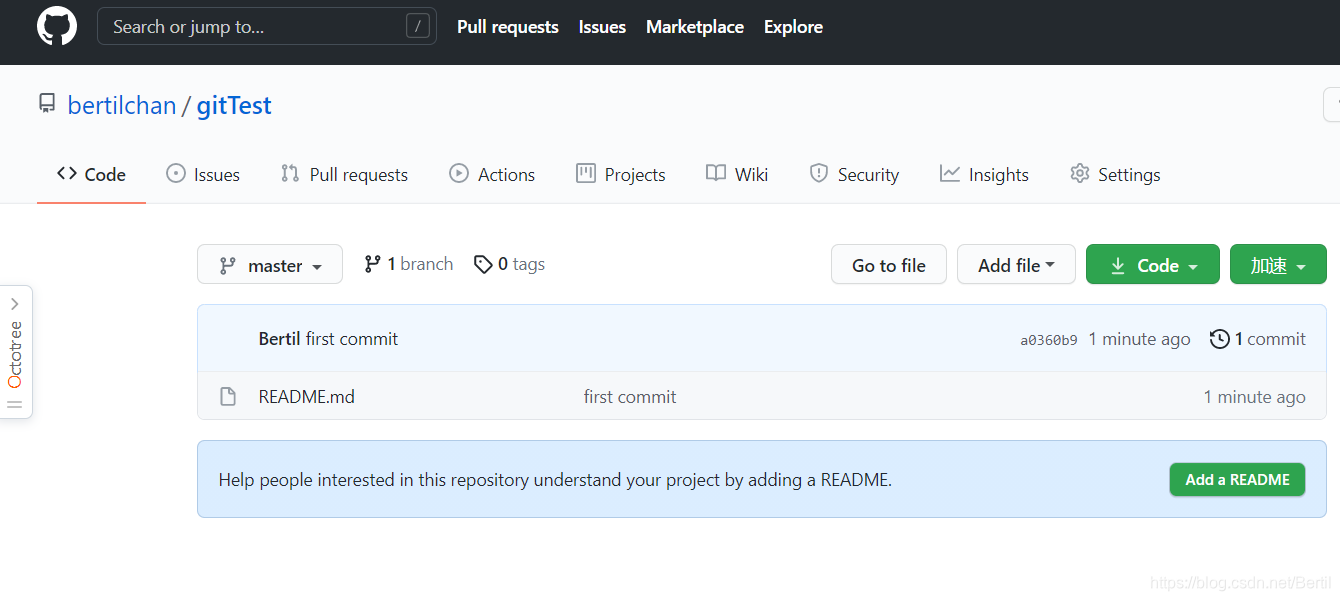Click header commit time '1 minute ago'
The width and height of the screenshot is (1340, 601).
pos(1139,339)
